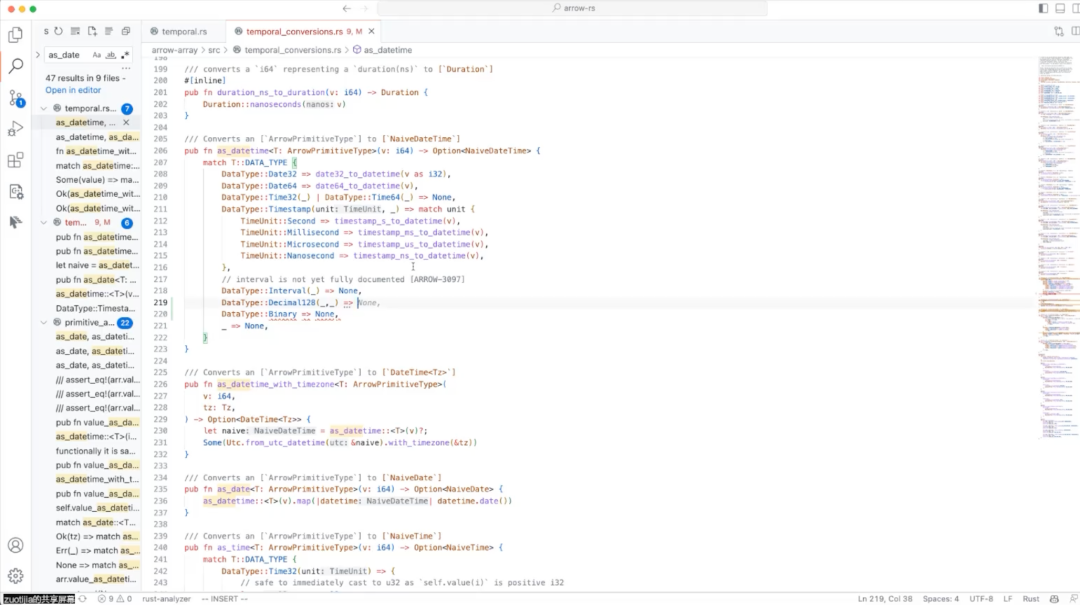Screen dimensions: 1080x605
Task: Open Run and Debug view
Action: tap(15, 129)
